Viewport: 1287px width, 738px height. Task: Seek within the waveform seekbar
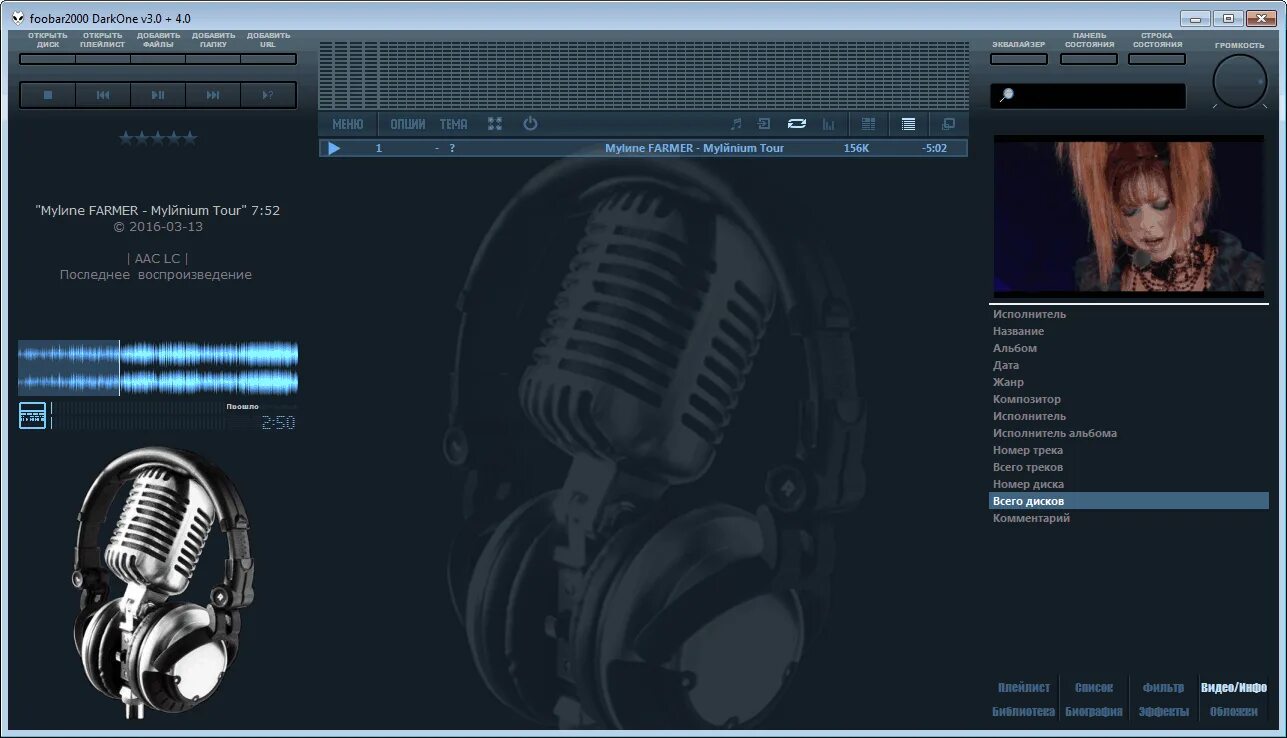(x=158, y=368)
